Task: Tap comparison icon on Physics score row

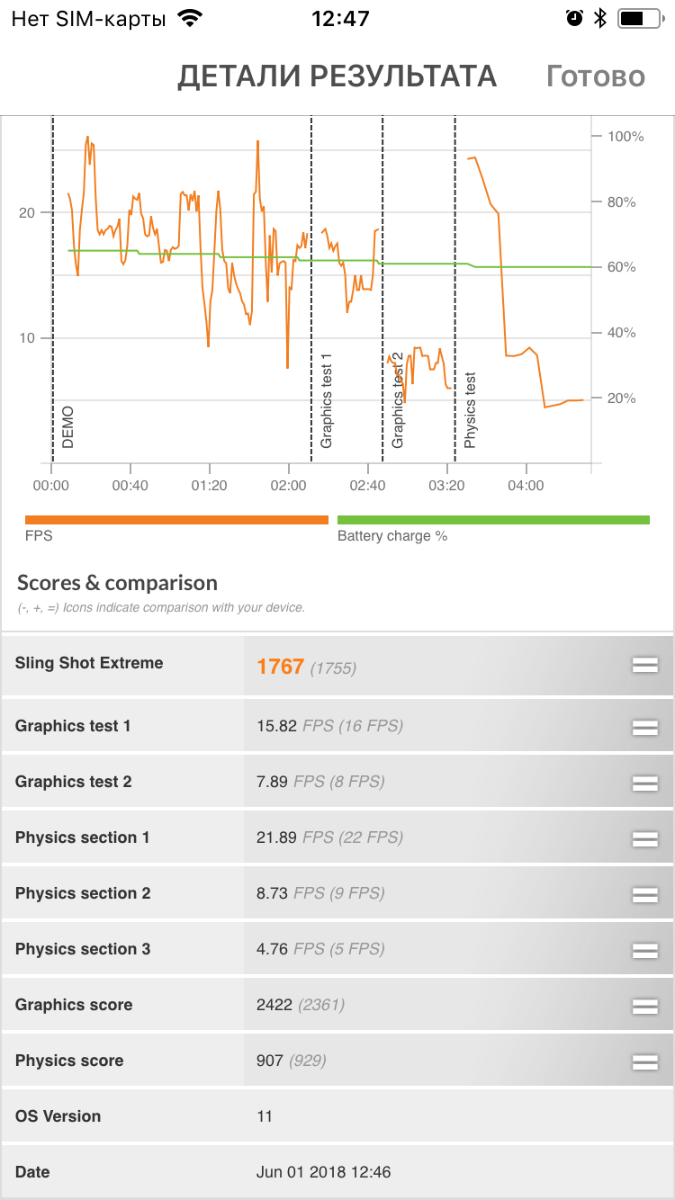Action: (x=645, y=1062)
